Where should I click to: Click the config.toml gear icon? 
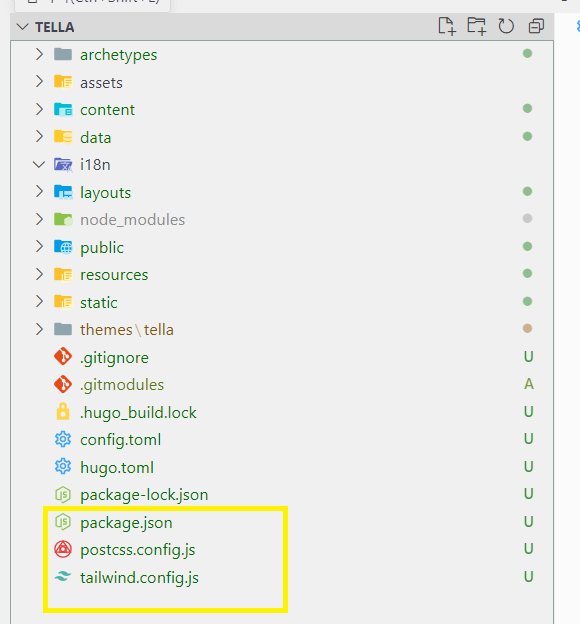click(x=63, y=439)
